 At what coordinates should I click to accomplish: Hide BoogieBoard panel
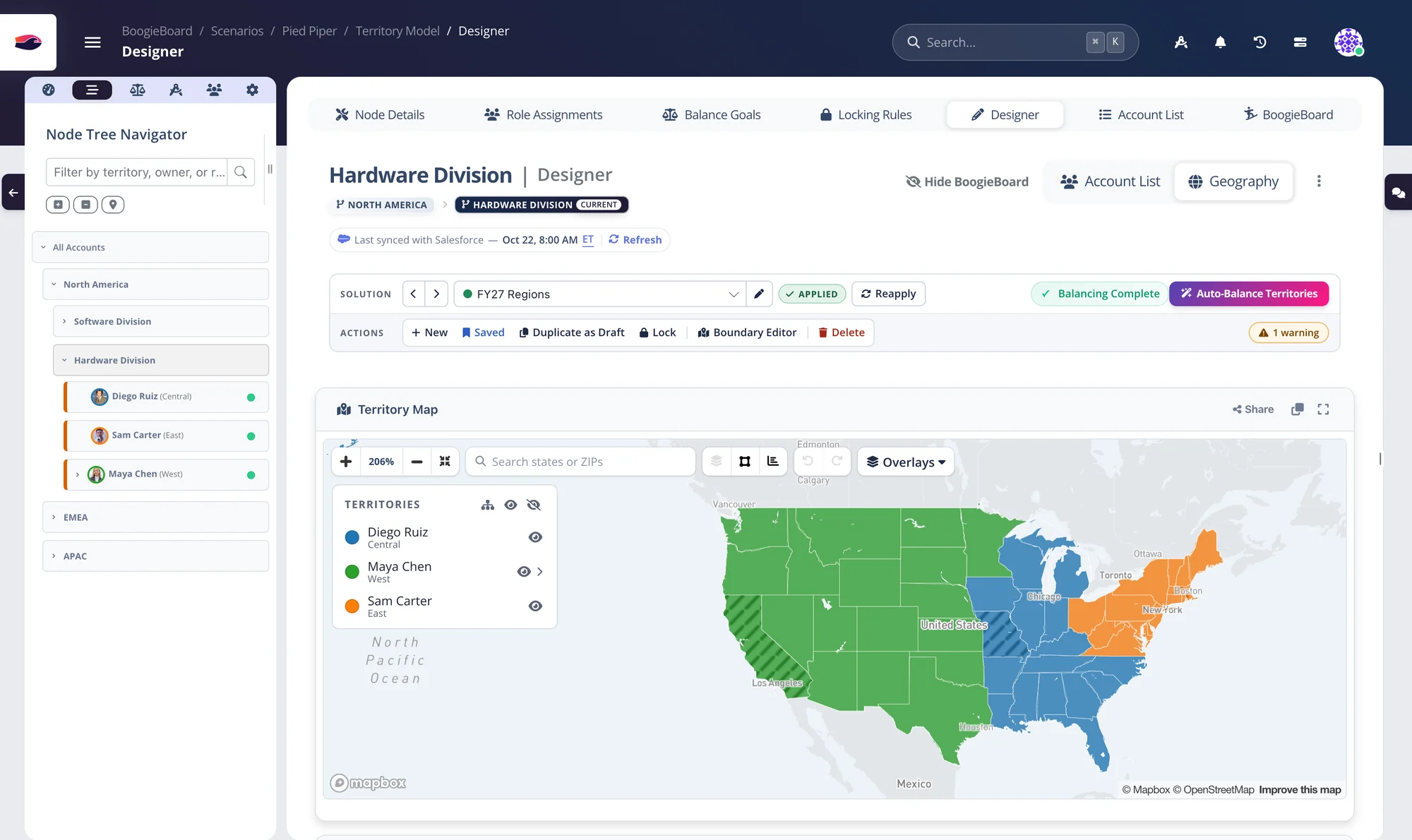[x=967, y=181]
